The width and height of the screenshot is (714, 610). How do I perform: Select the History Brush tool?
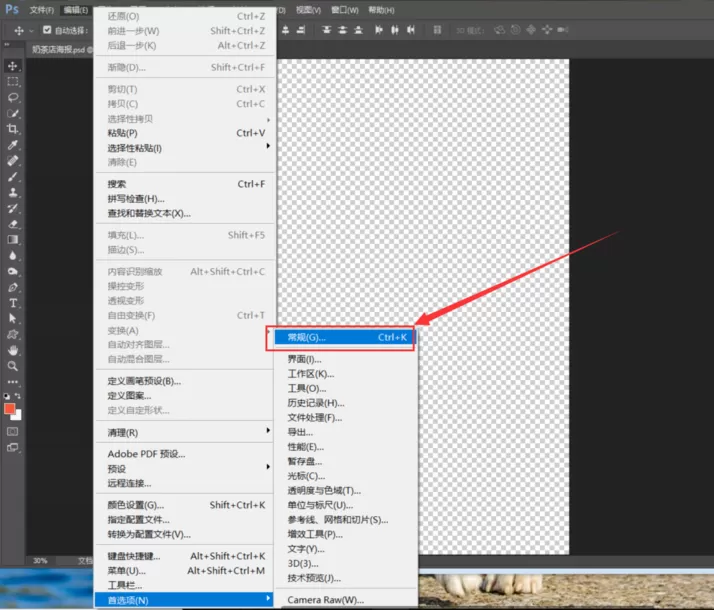(13, 208)
